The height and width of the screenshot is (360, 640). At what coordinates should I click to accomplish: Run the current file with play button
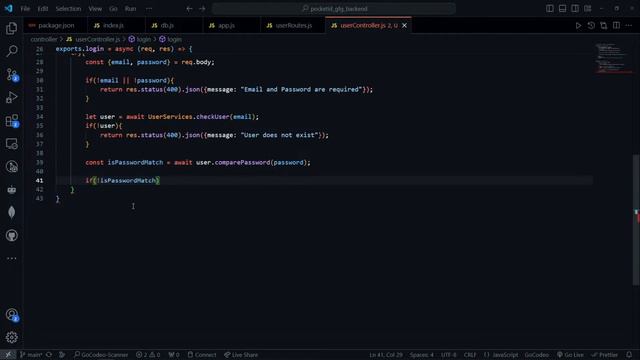(x=578, y=25)
